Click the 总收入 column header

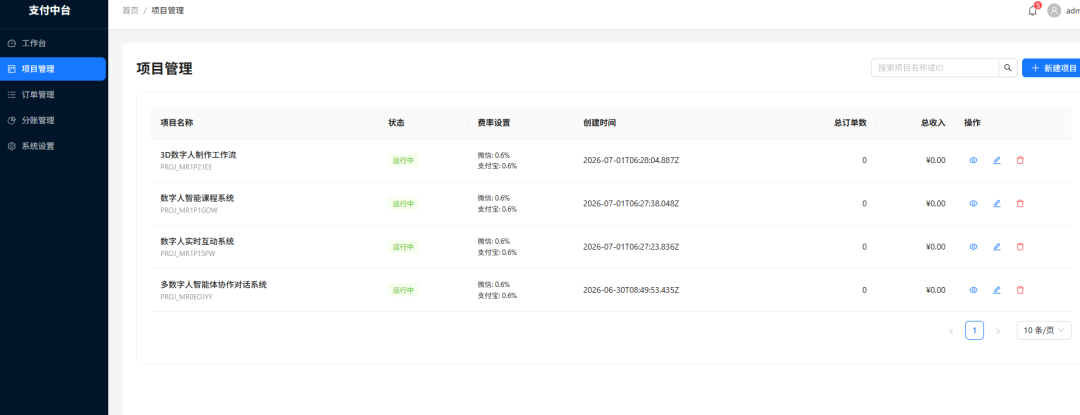pos(933,123)
